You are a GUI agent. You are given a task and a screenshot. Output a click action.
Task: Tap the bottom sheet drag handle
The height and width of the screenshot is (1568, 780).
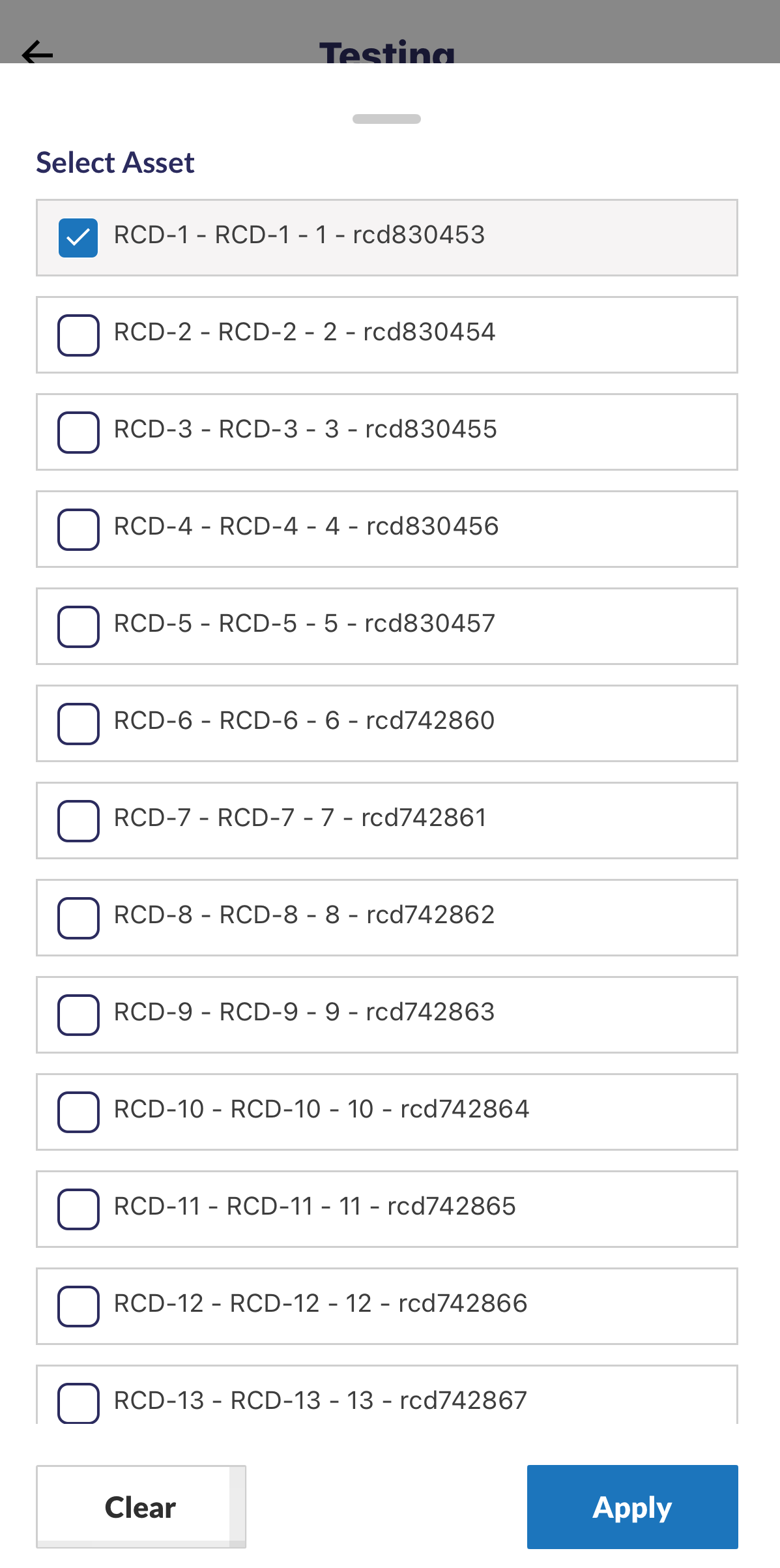coord(386,119)
